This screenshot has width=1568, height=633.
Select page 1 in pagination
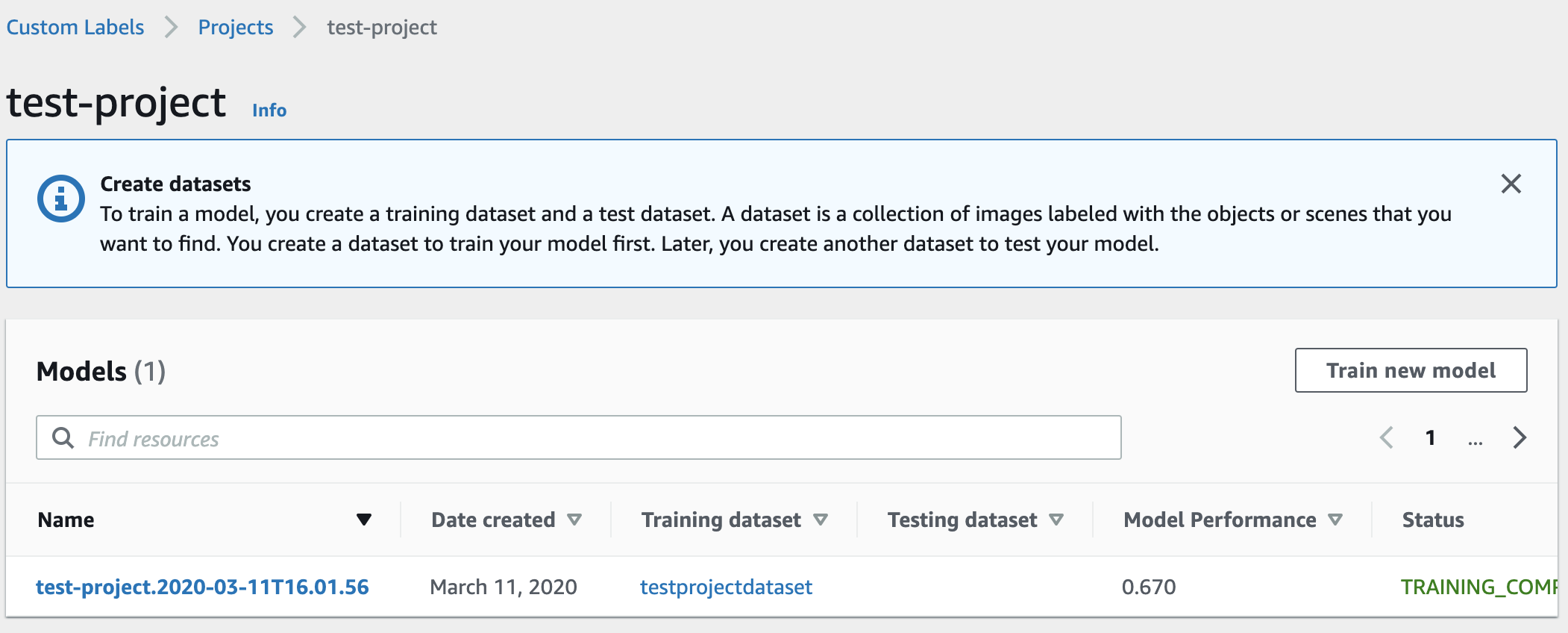[1430, 437]
